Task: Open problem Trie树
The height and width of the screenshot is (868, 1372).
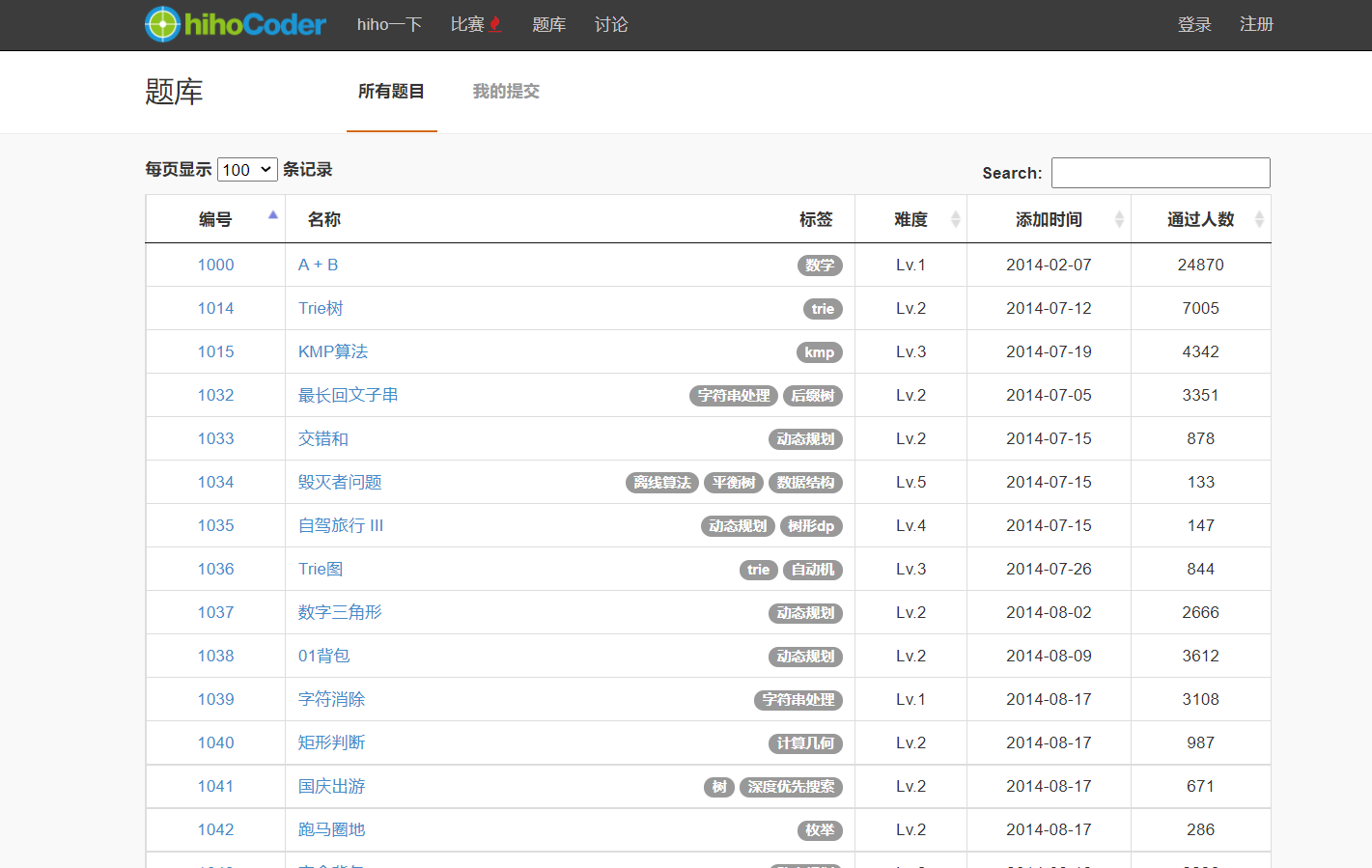Action: pos(321,308)
